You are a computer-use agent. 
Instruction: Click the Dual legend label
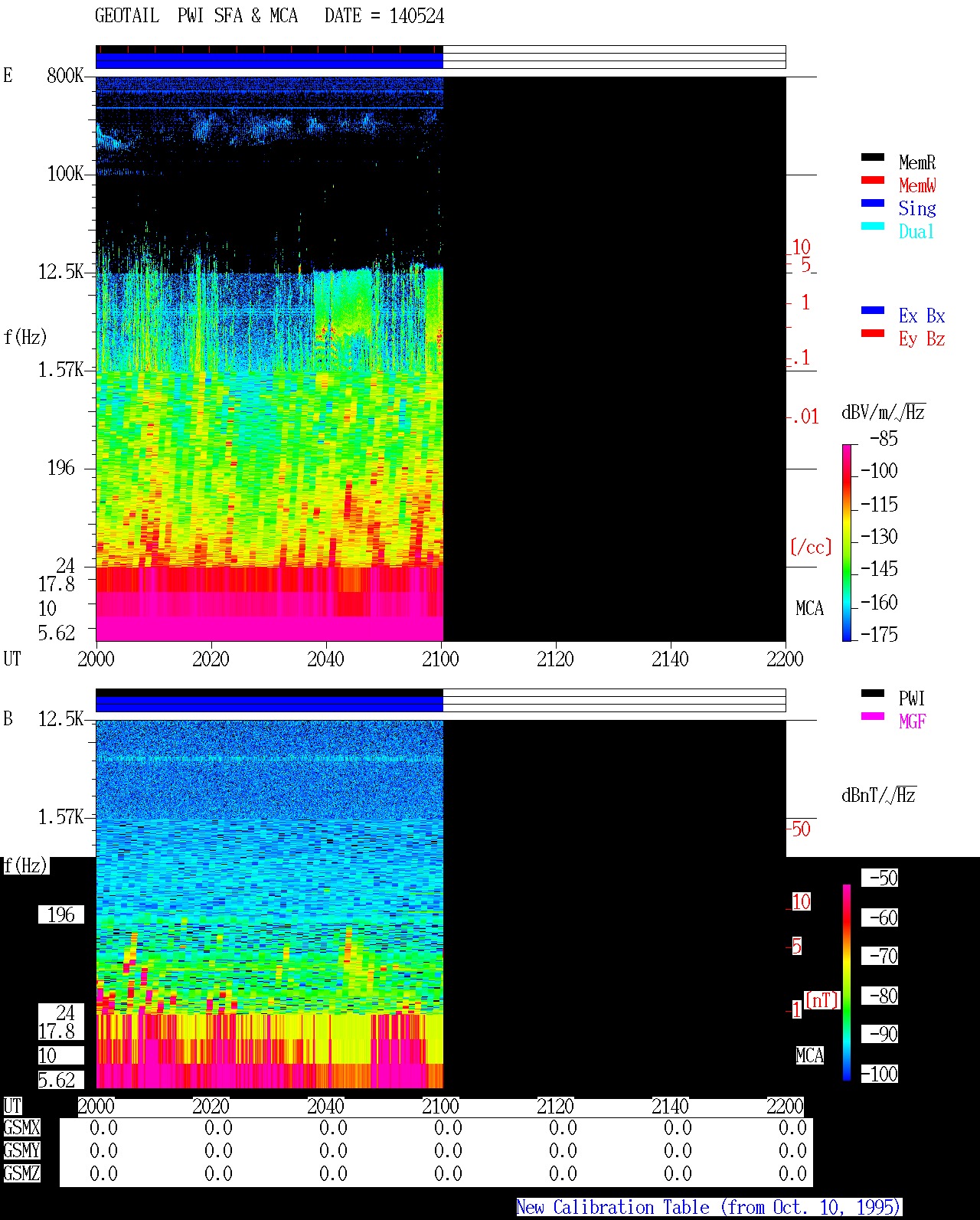pos(916,231)
